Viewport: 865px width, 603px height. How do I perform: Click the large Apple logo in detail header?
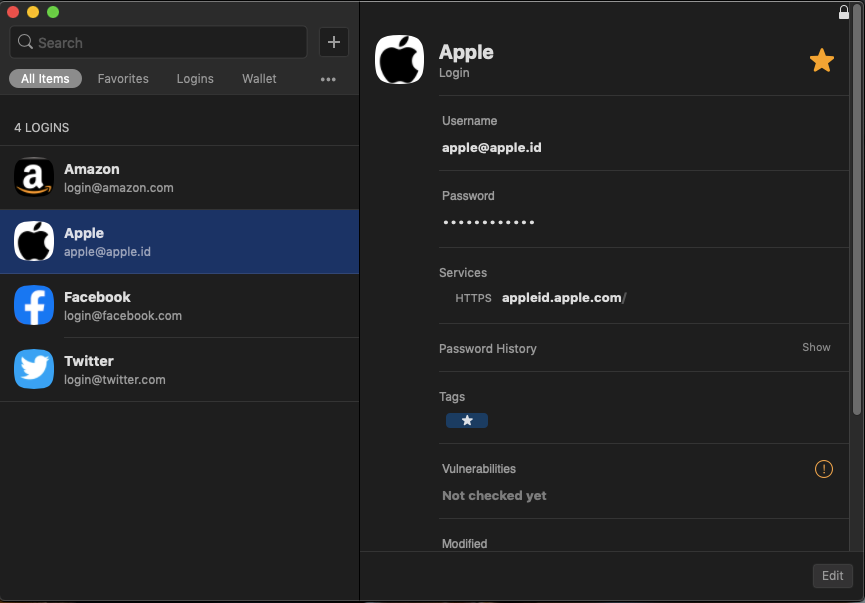click(x=399, y=60)
